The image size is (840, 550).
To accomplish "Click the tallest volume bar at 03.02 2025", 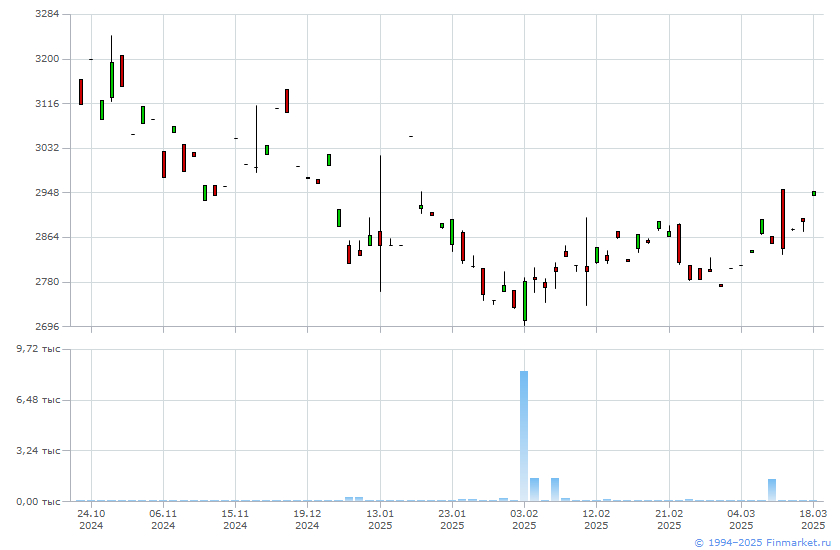I will point(524,436).
